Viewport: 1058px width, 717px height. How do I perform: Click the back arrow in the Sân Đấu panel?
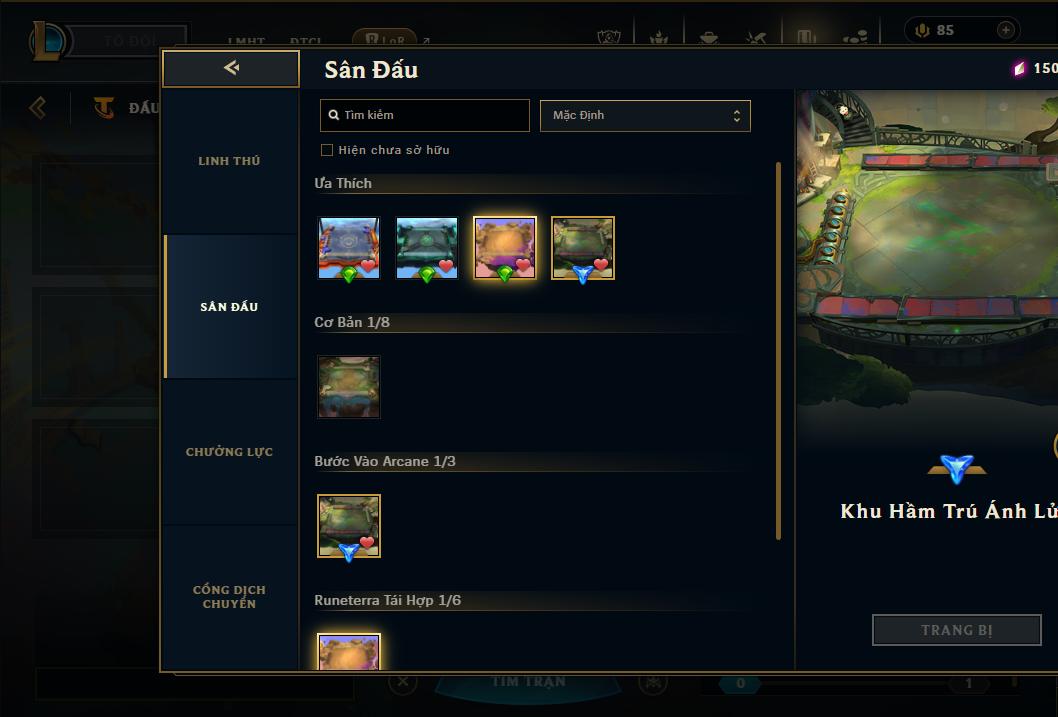click(231, 67)
